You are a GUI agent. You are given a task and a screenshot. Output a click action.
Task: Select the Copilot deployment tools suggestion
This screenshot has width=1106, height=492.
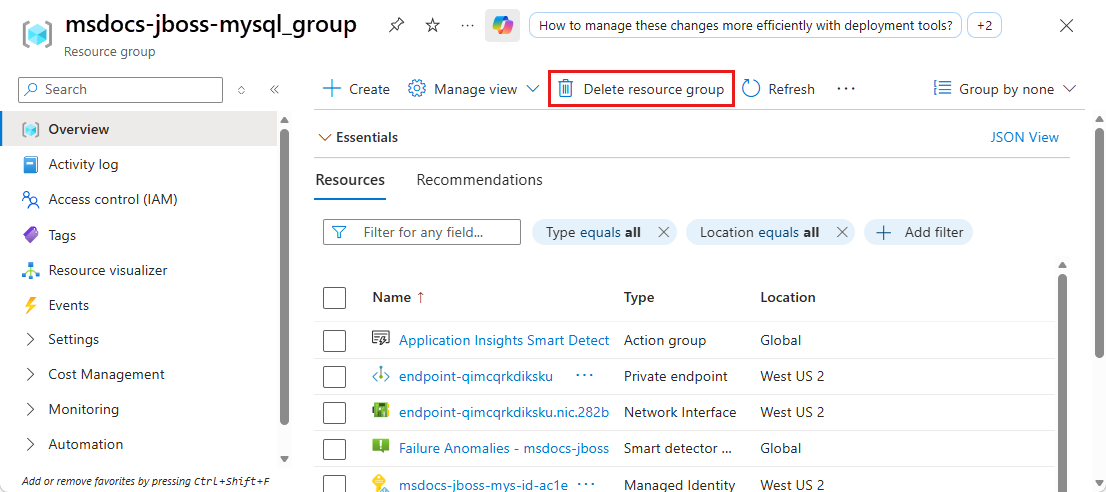point(745,26)
